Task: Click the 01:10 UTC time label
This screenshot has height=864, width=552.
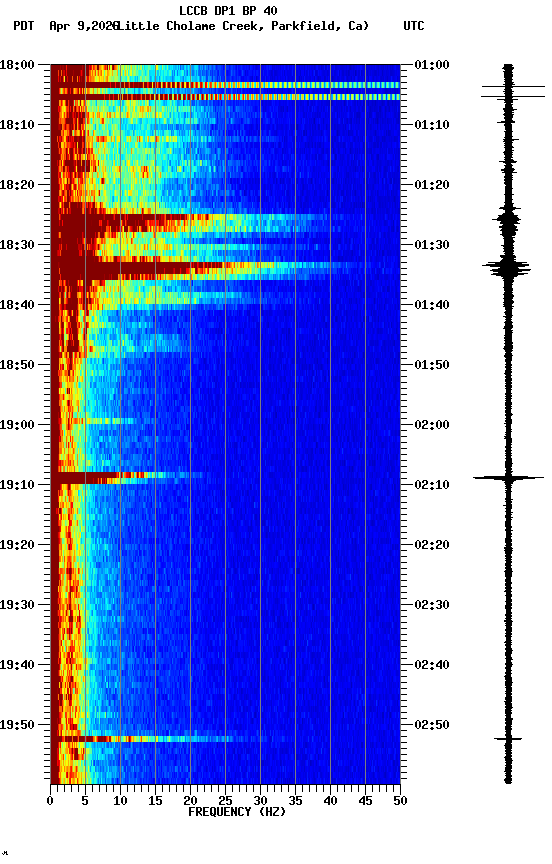Action: [x=432, y=125]
